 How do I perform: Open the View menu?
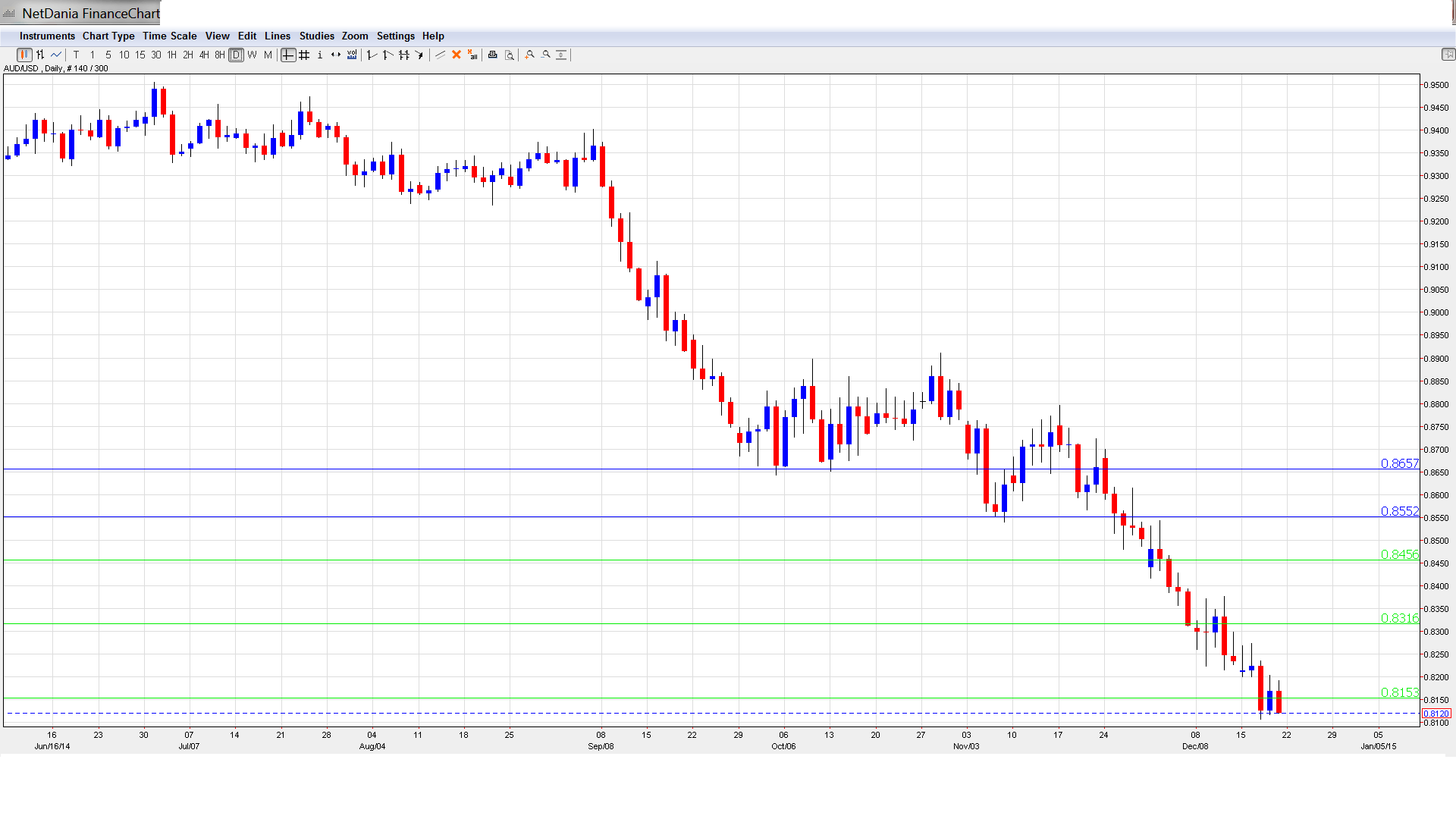tap(218, 36)
